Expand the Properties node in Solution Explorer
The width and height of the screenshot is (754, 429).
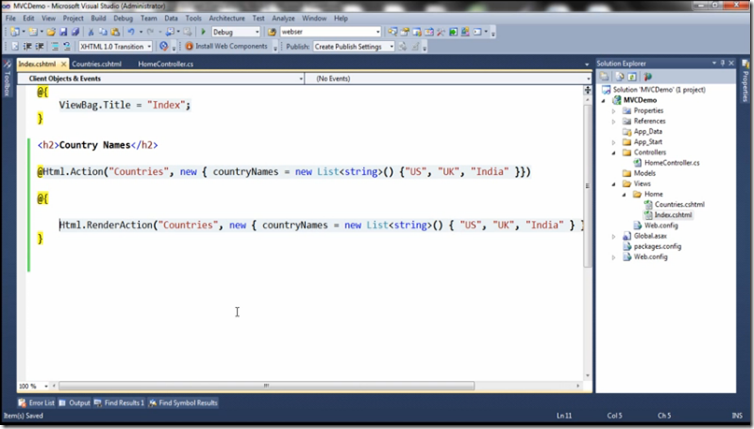point(614,111)
